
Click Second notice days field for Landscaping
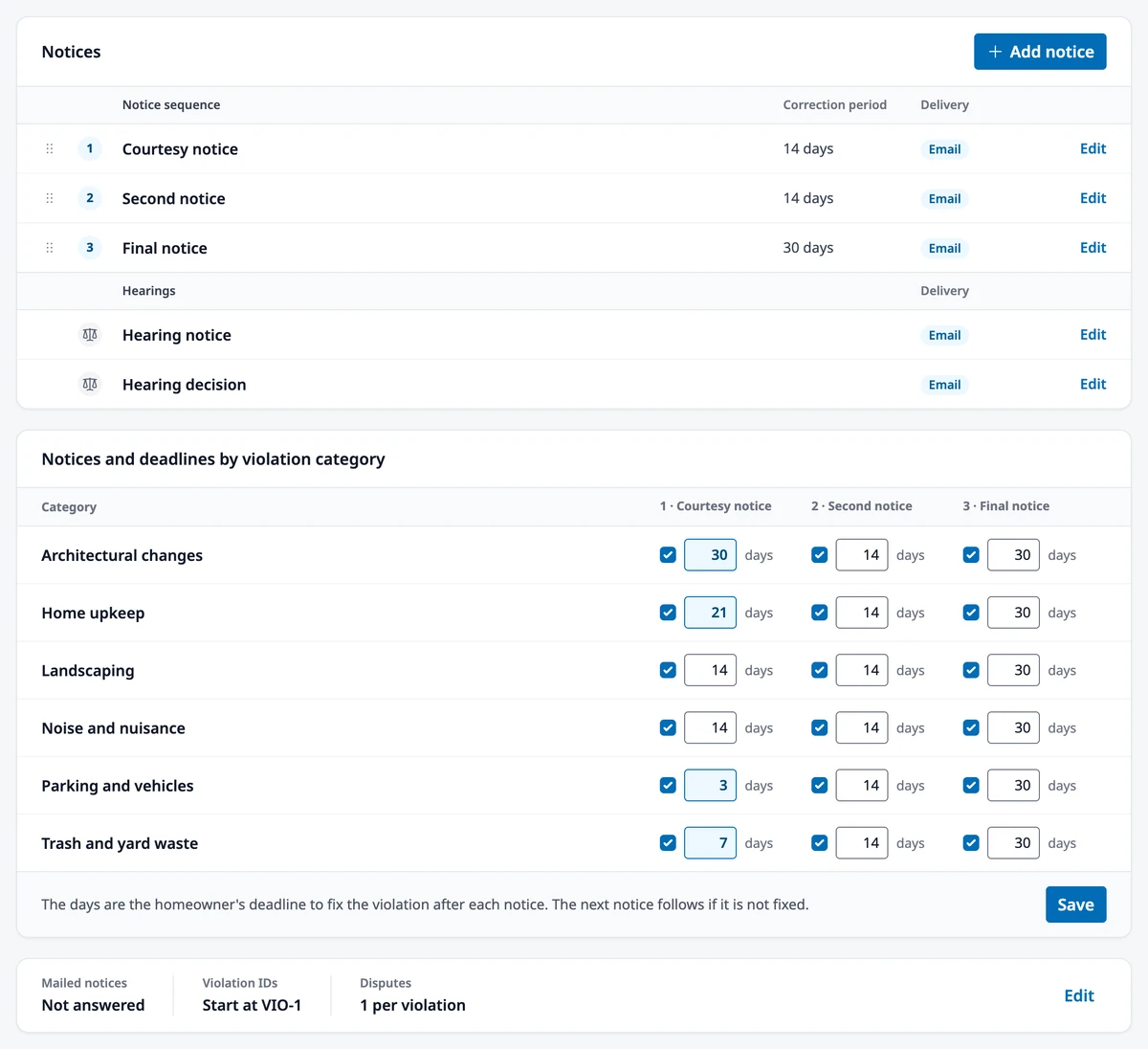pos(862,670)
